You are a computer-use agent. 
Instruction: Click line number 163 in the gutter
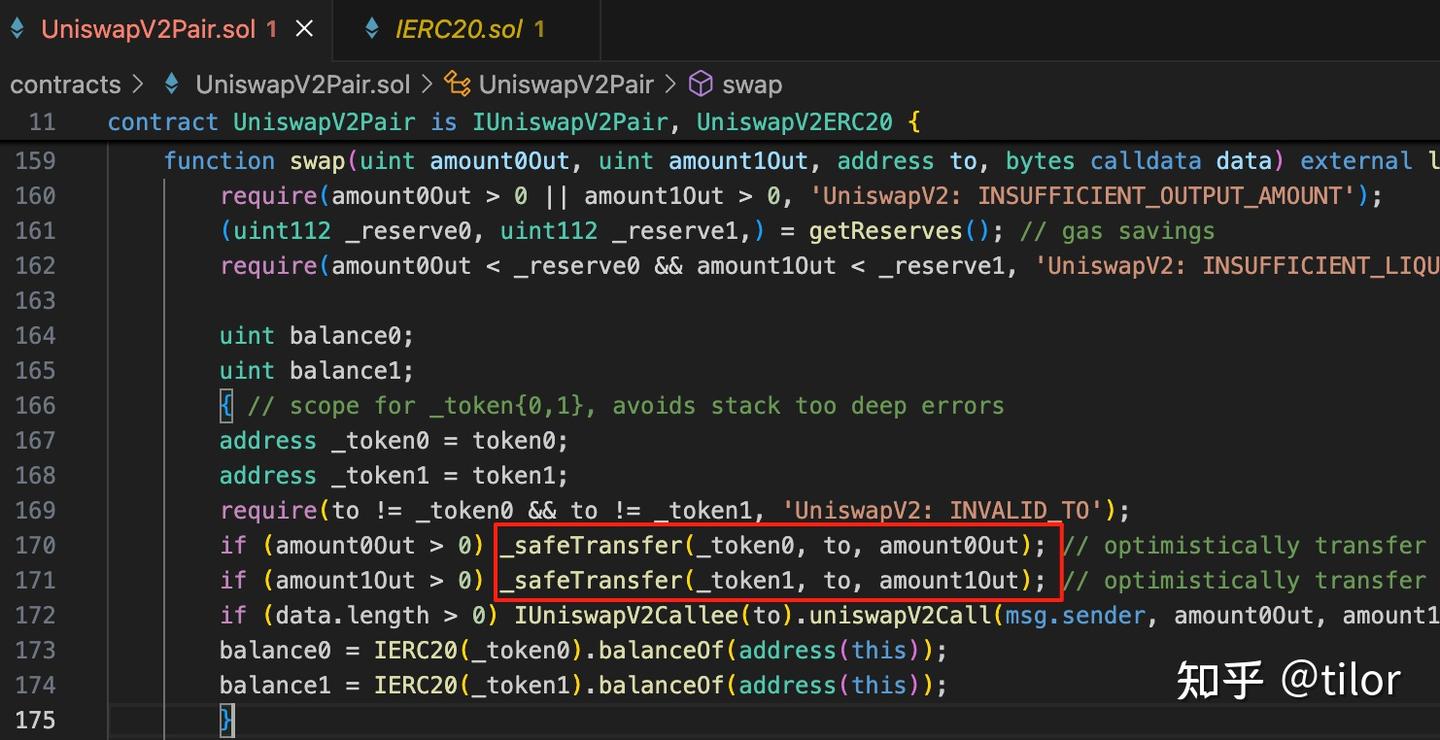pyautogui.click(x=36, y=301)
